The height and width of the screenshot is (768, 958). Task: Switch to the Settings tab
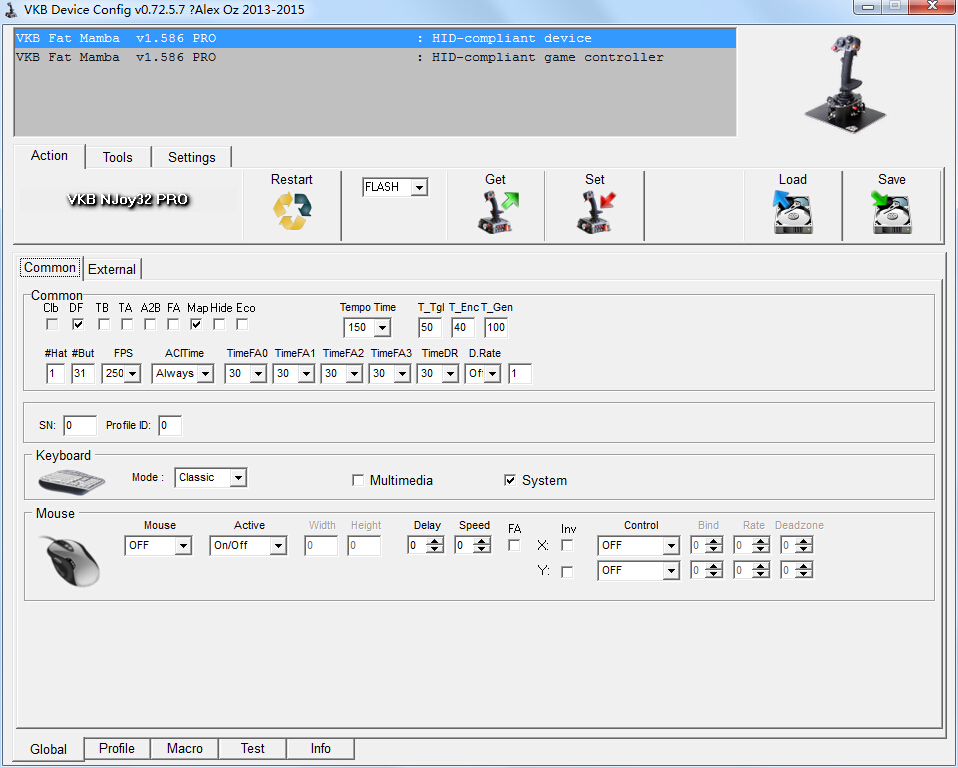pyautogui.click(x=192, y=158)
